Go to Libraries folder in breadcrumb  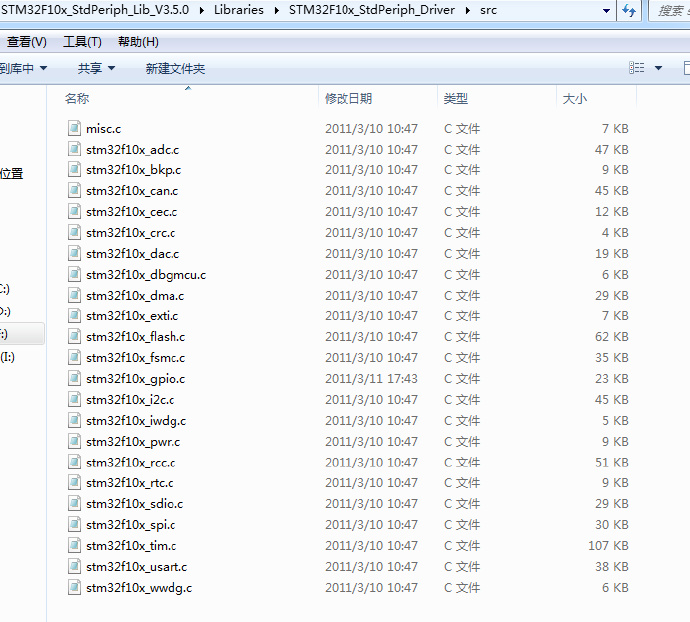[239, 10]
